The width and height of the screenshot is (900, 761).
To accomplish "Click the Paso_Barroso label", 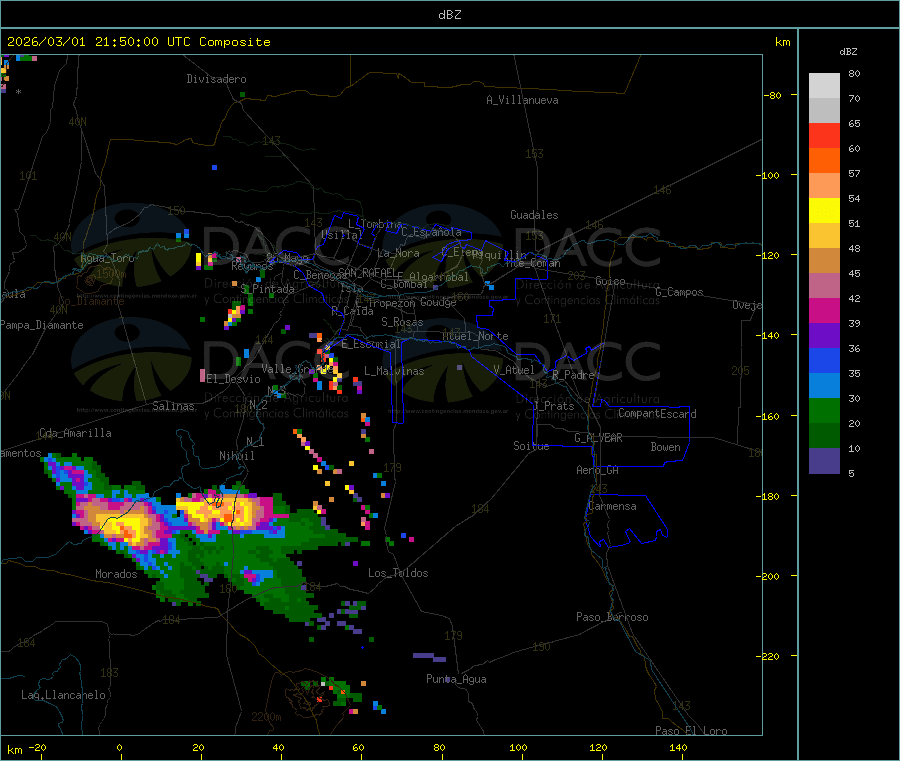I will point(612,617).
